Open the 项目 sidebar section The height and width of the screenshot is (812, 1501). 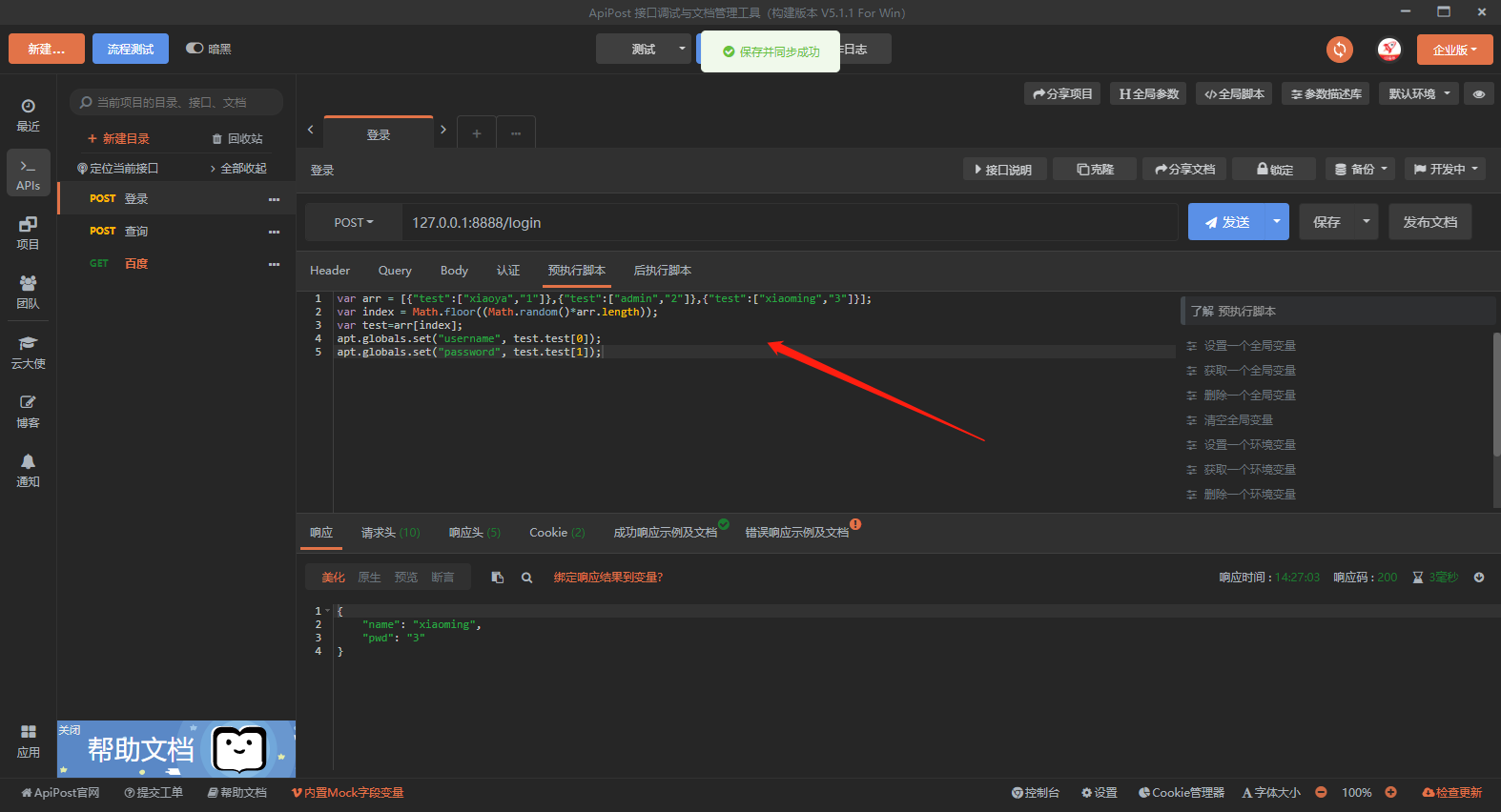pos(28,233)
